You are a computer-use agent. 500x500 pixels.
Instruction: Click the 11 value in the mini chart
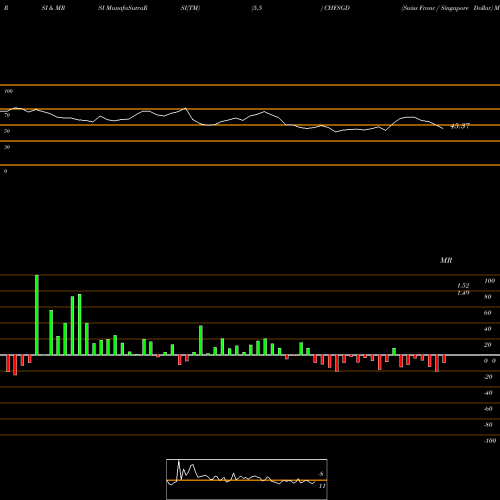coord(322,486)
